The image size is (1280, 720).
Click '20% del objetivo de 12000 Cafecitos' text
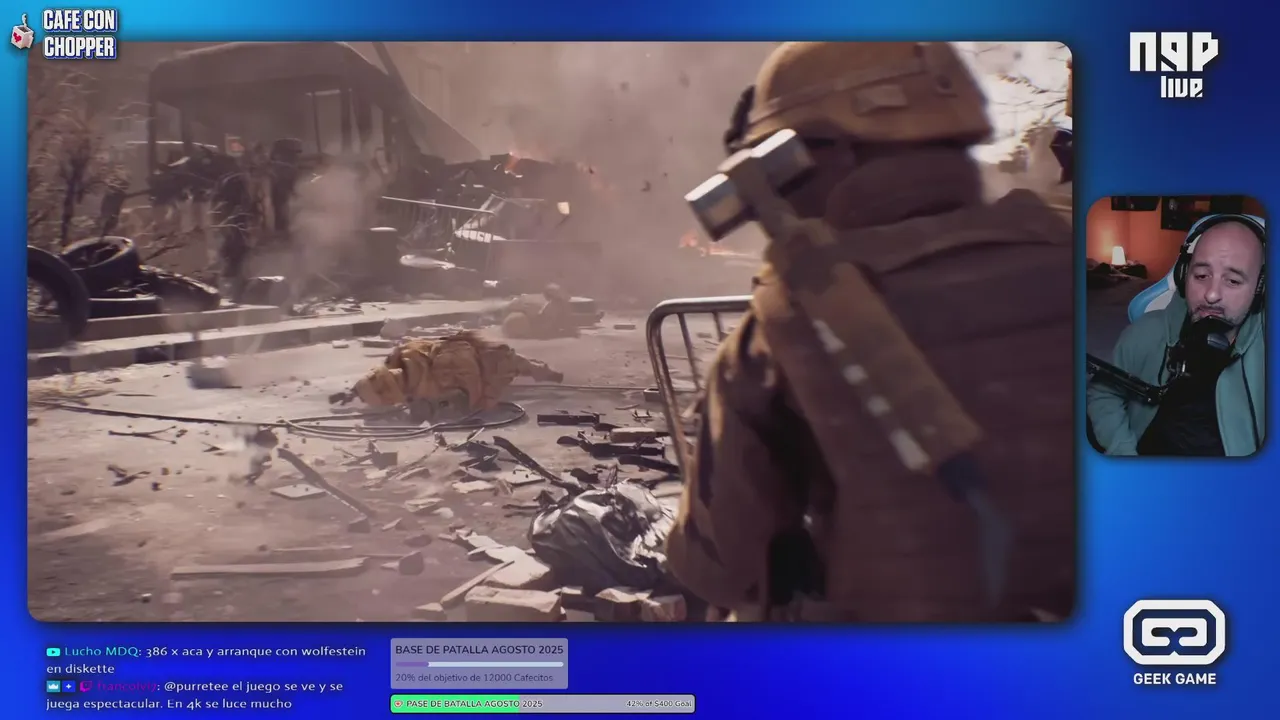point(474,678)
